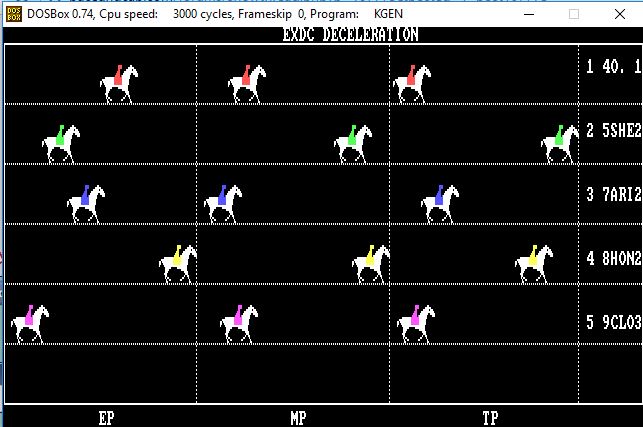Click the DOSBox title bar text

pos(215,14)
